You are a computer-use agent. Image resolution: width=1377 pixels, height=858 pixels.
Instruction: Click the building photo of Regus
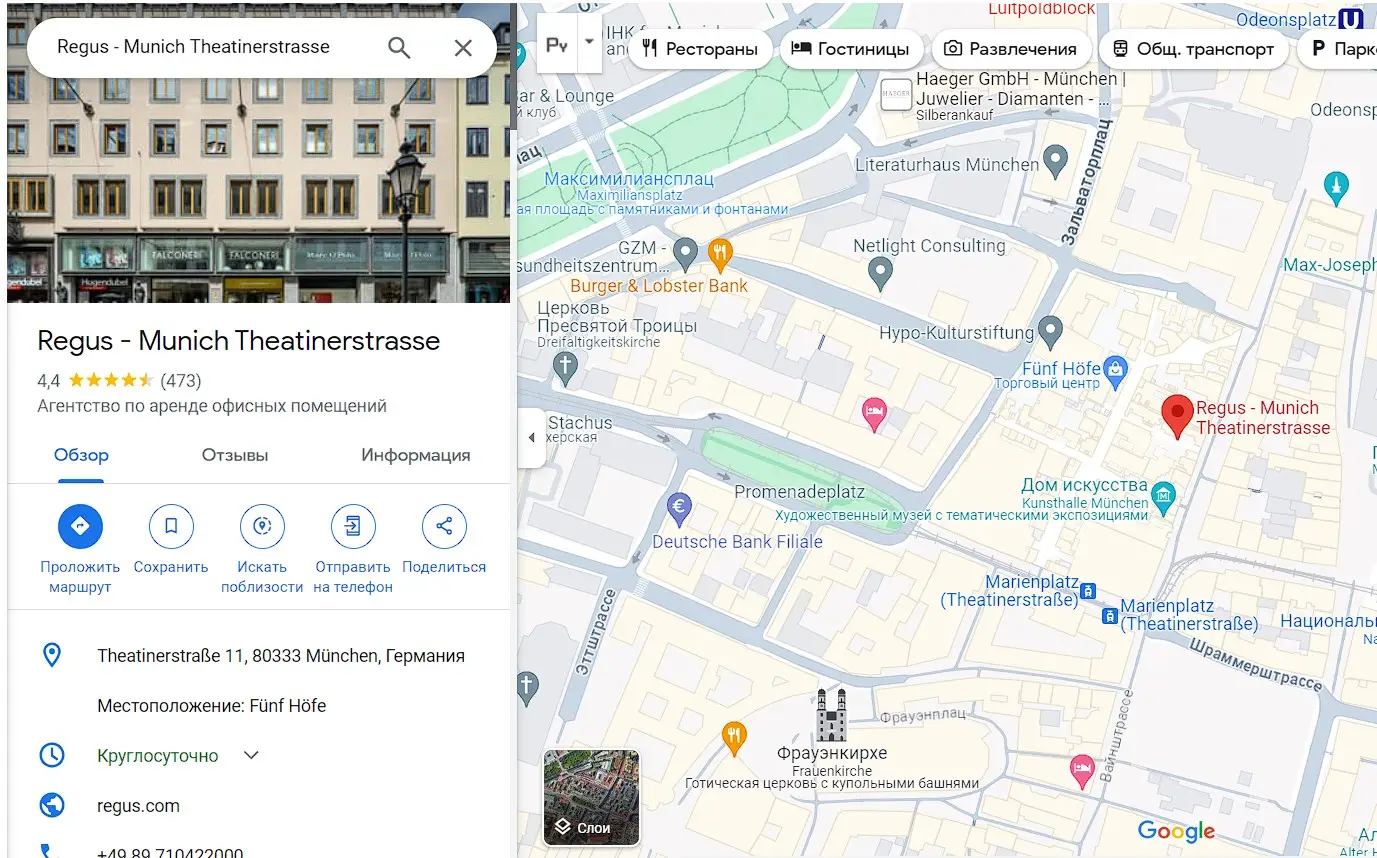(258, 190)
